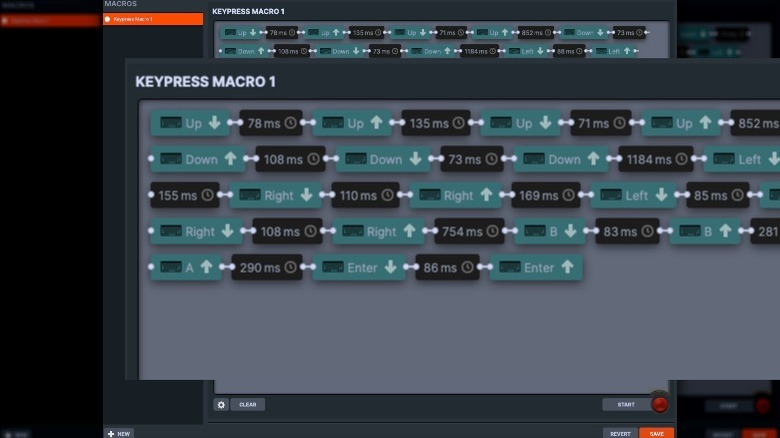The height and width of the screenshot is (438, 780).
Task: Select Keypress Macro 1 in the macros list
Action: (x=153, y=19)
